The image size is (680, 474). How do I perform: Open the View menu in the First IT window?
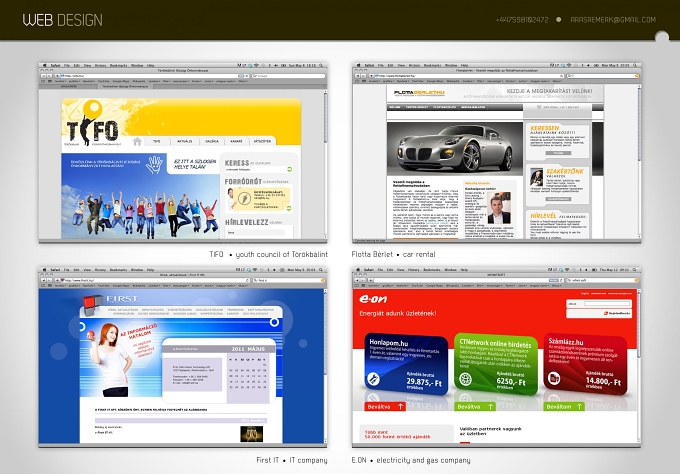click(87, 270)
